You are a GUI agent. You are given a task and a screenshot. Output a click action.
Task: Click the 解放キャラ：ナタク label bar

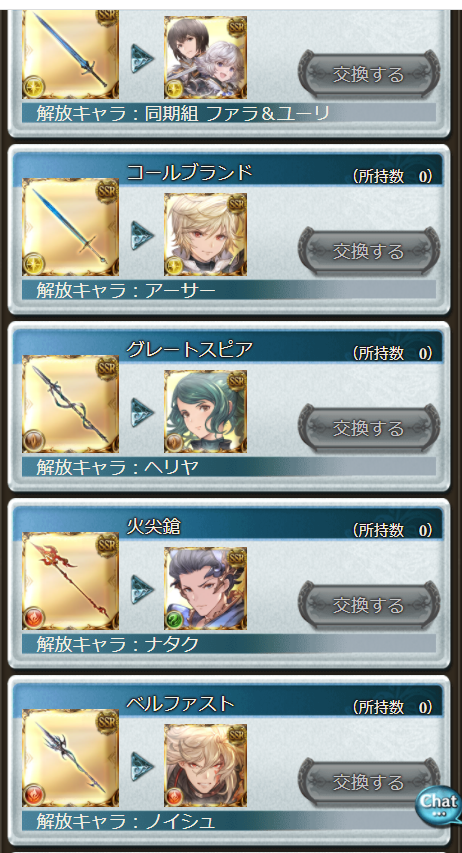click(x=229, y=644)
